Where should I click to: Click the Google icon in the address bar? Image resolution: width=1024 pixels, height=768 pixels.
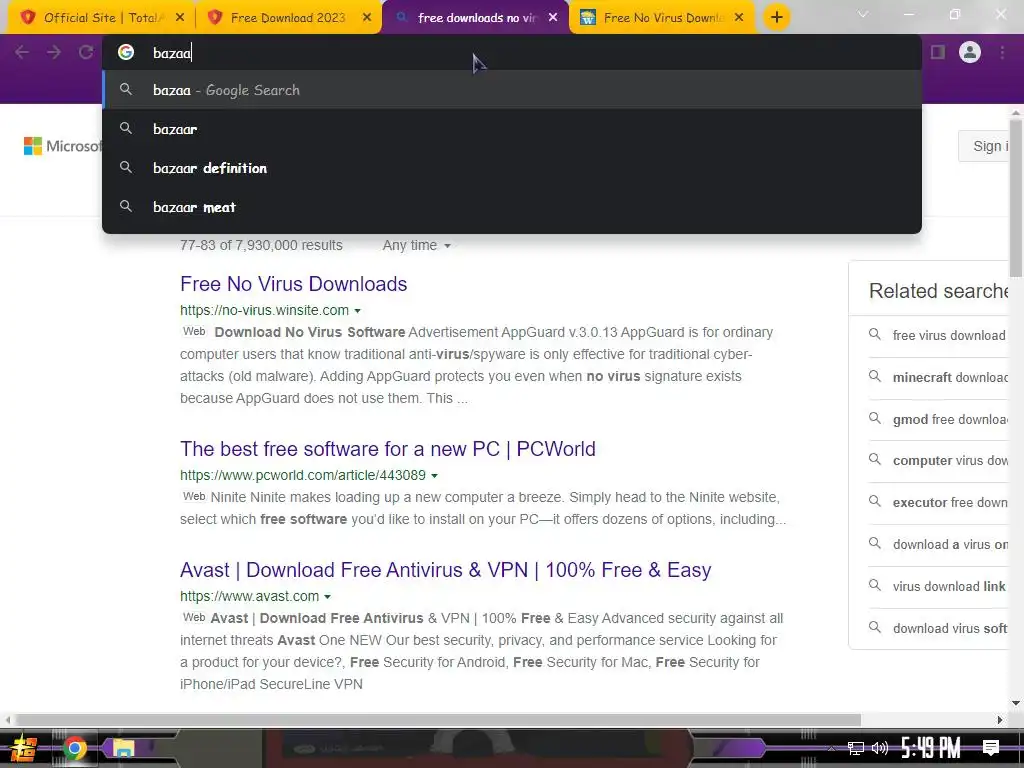click(126, 52)
